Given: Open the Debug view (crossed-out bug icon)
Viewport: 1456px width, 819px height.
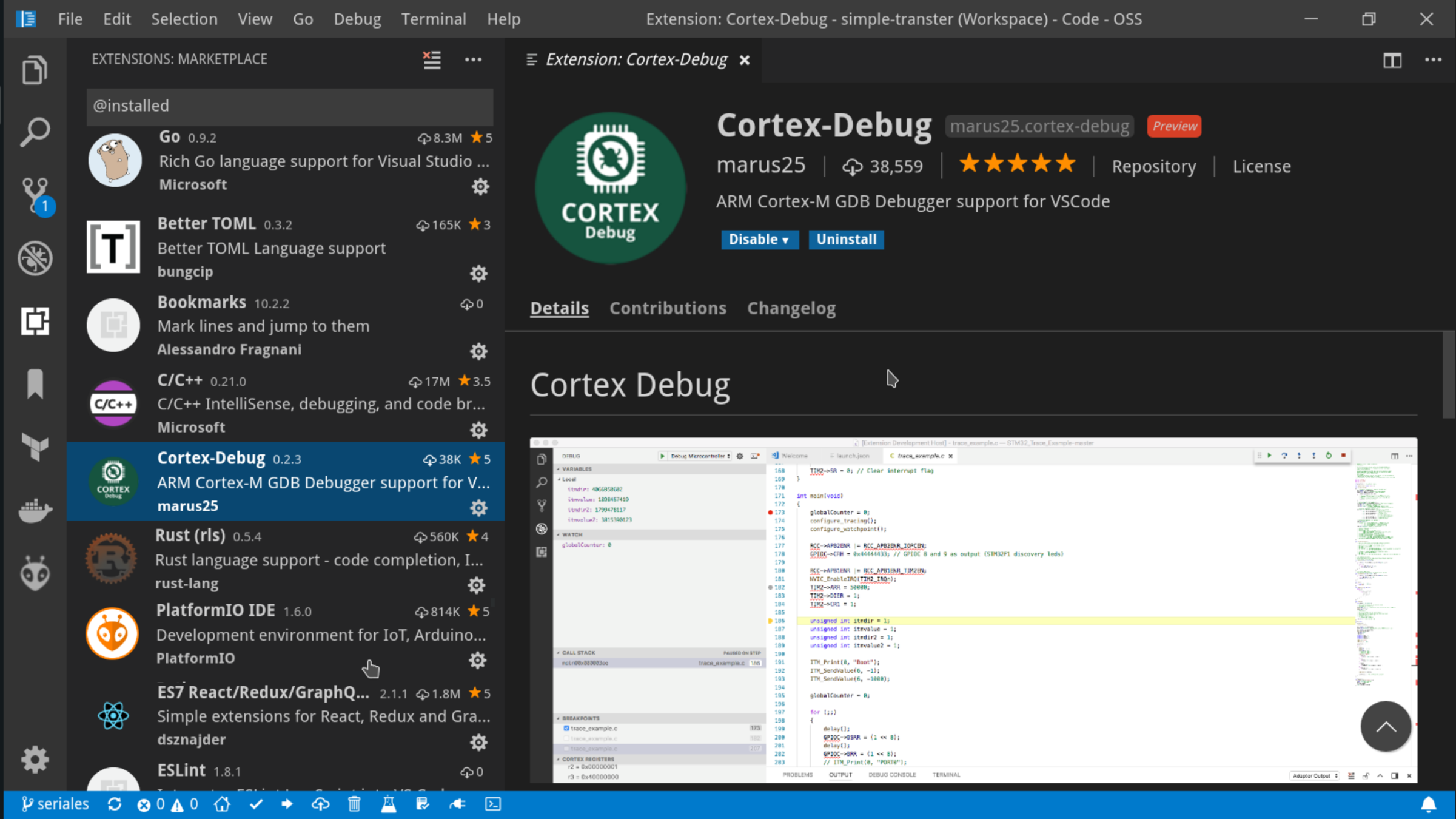Looking at the screenshot, I should pos(35,258).
